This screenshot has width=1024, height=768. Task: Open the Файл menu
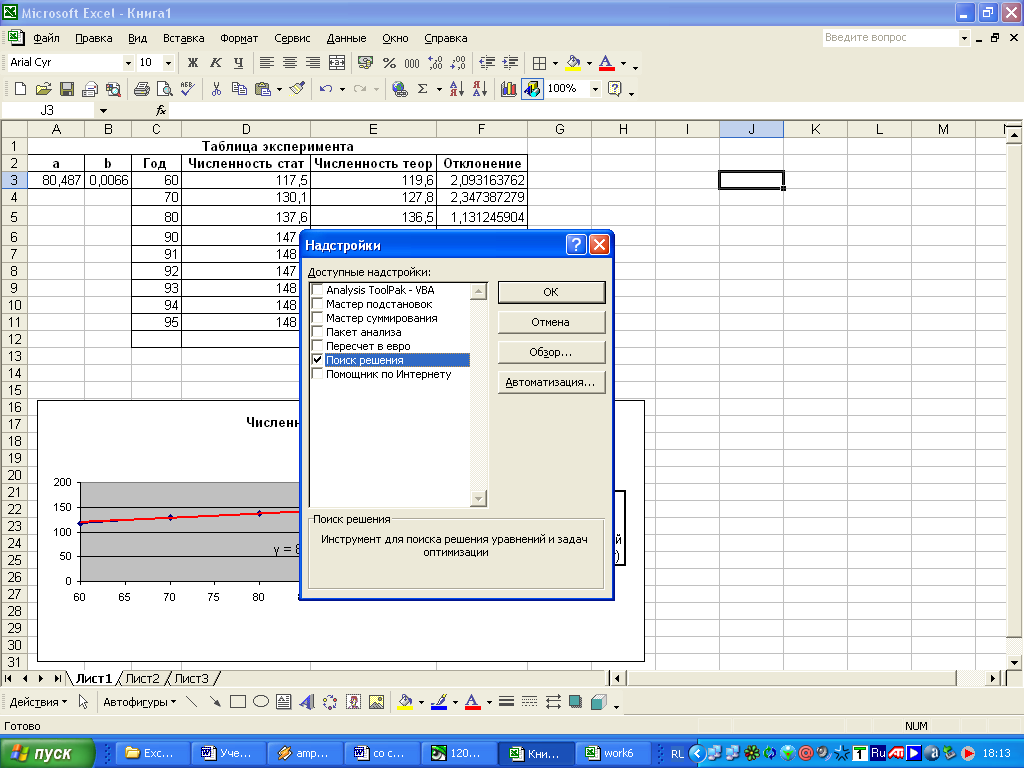coord(46,38)
